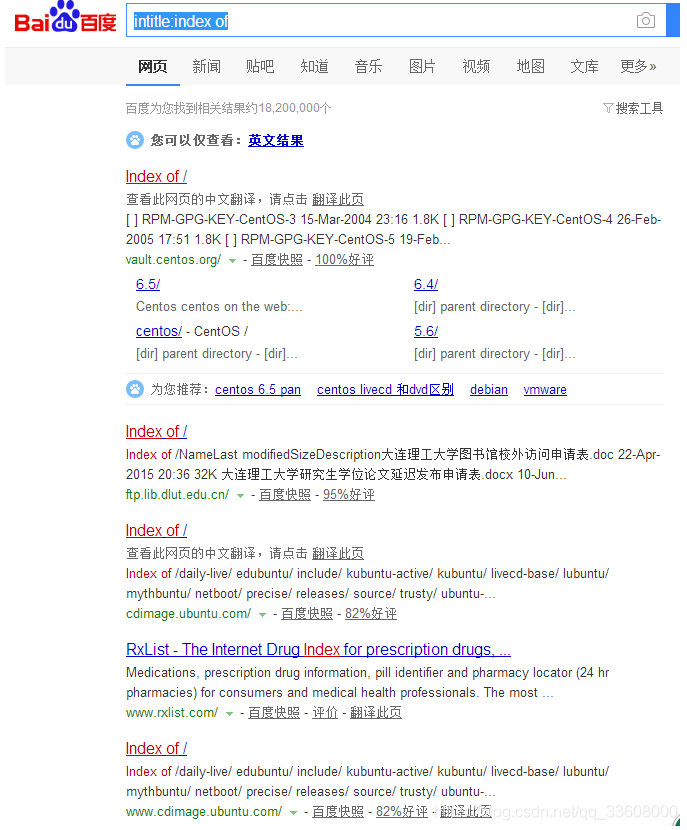Screen dimensions: 687x830
Task: Click paw icon beside 为您推荐
Action: point(135,389)
